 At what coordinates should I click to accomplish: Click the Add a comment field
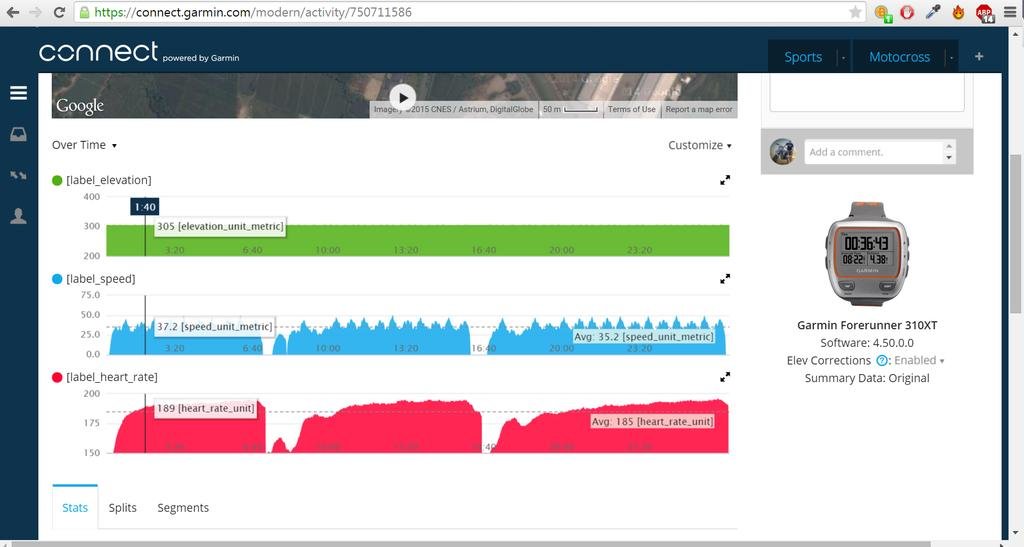point(874,152)
